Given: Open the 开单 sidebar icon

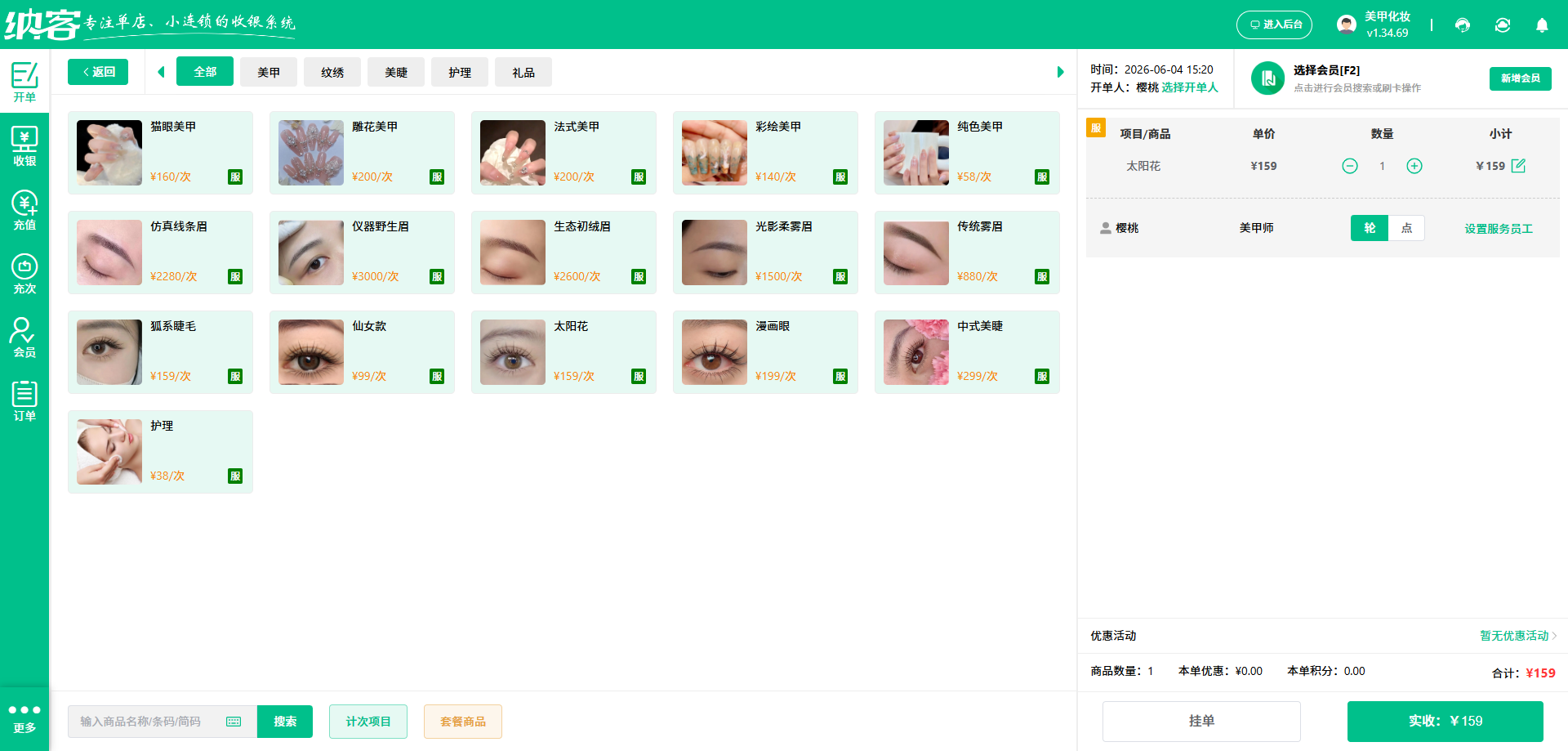Looking at the screenshot, I should 24,82.
